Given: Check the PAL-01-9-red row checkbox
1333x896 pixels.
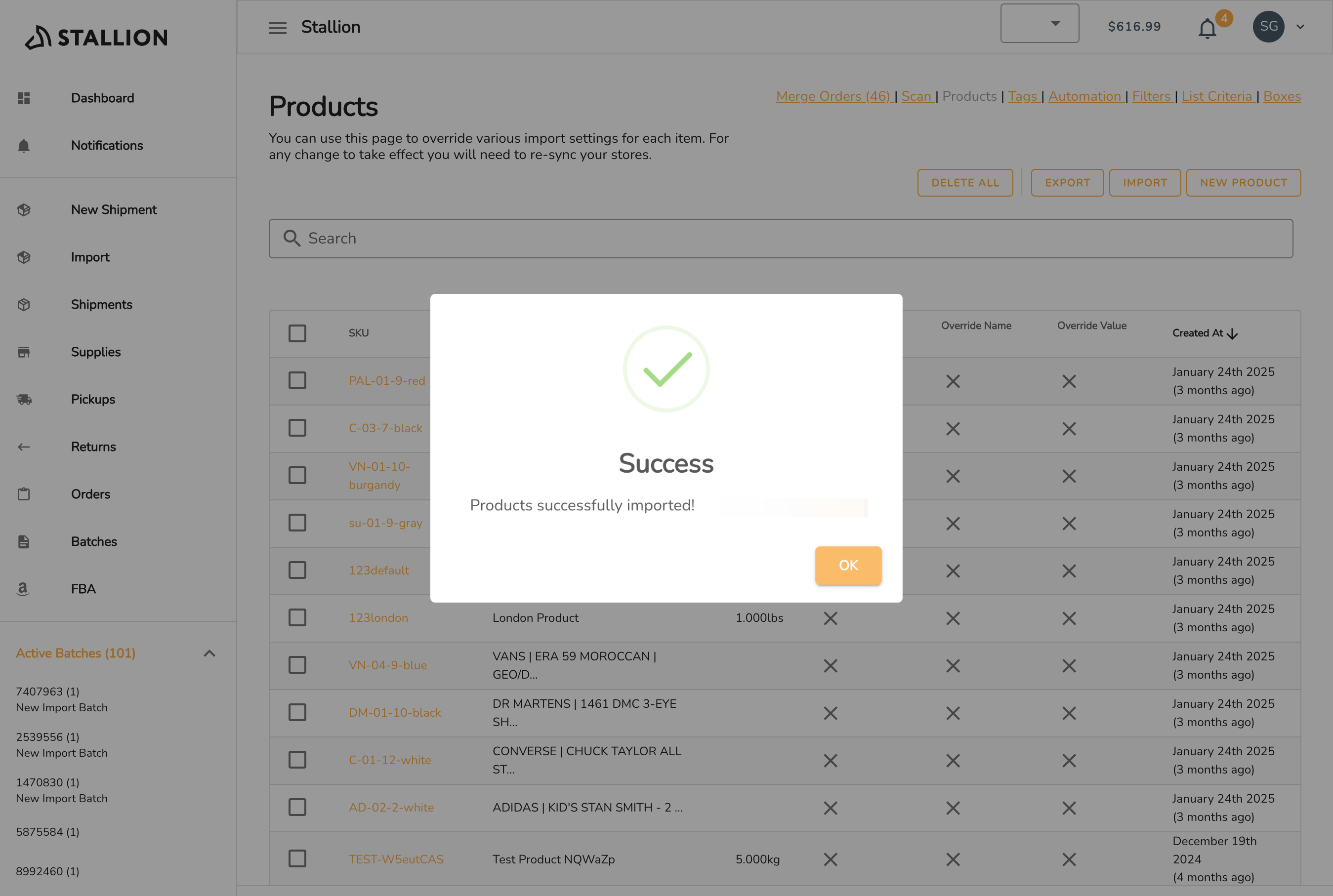Looking at the screenshot, I should pyautogui.click(x=297, y=380).
